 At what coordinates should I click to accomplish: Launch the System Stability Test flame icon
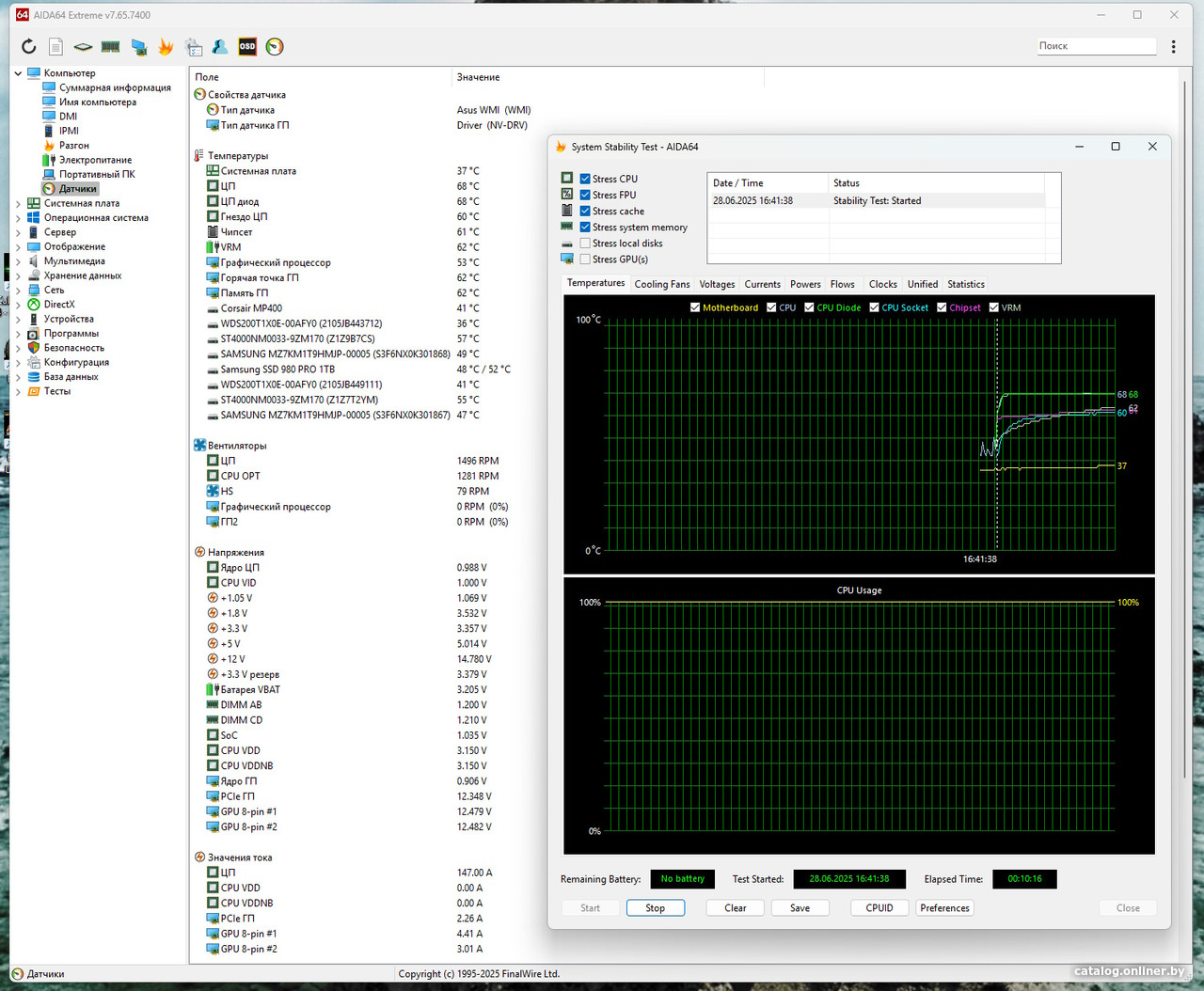click(x=166, y=47)
